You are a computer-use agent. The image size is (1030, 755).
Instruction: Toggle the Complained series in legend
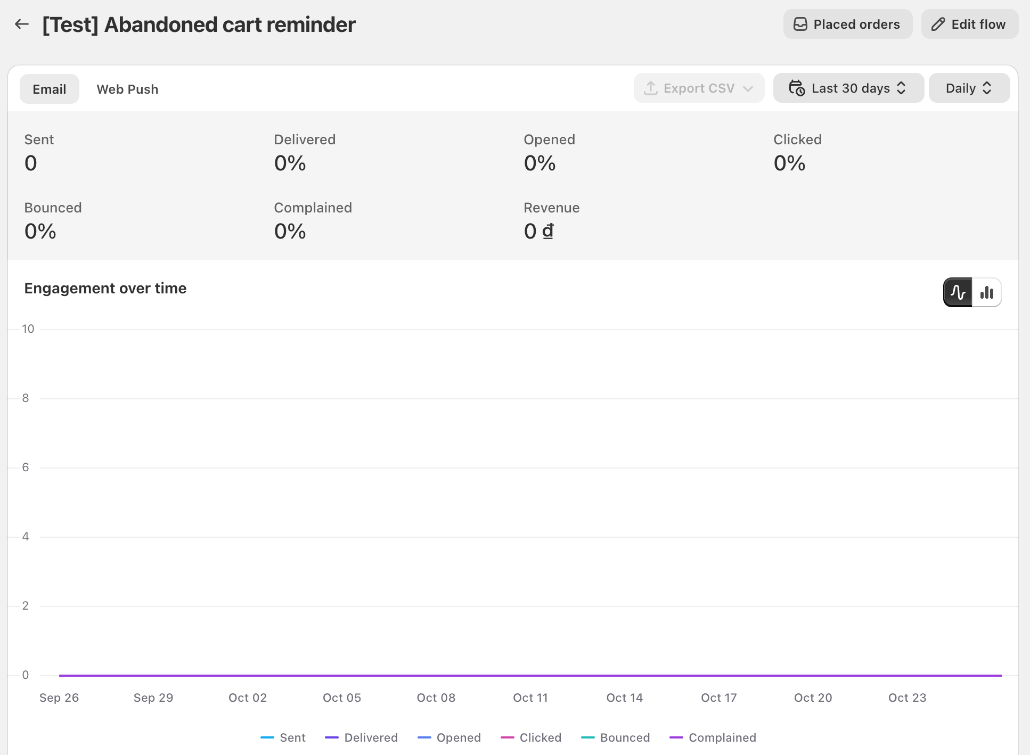713,738
